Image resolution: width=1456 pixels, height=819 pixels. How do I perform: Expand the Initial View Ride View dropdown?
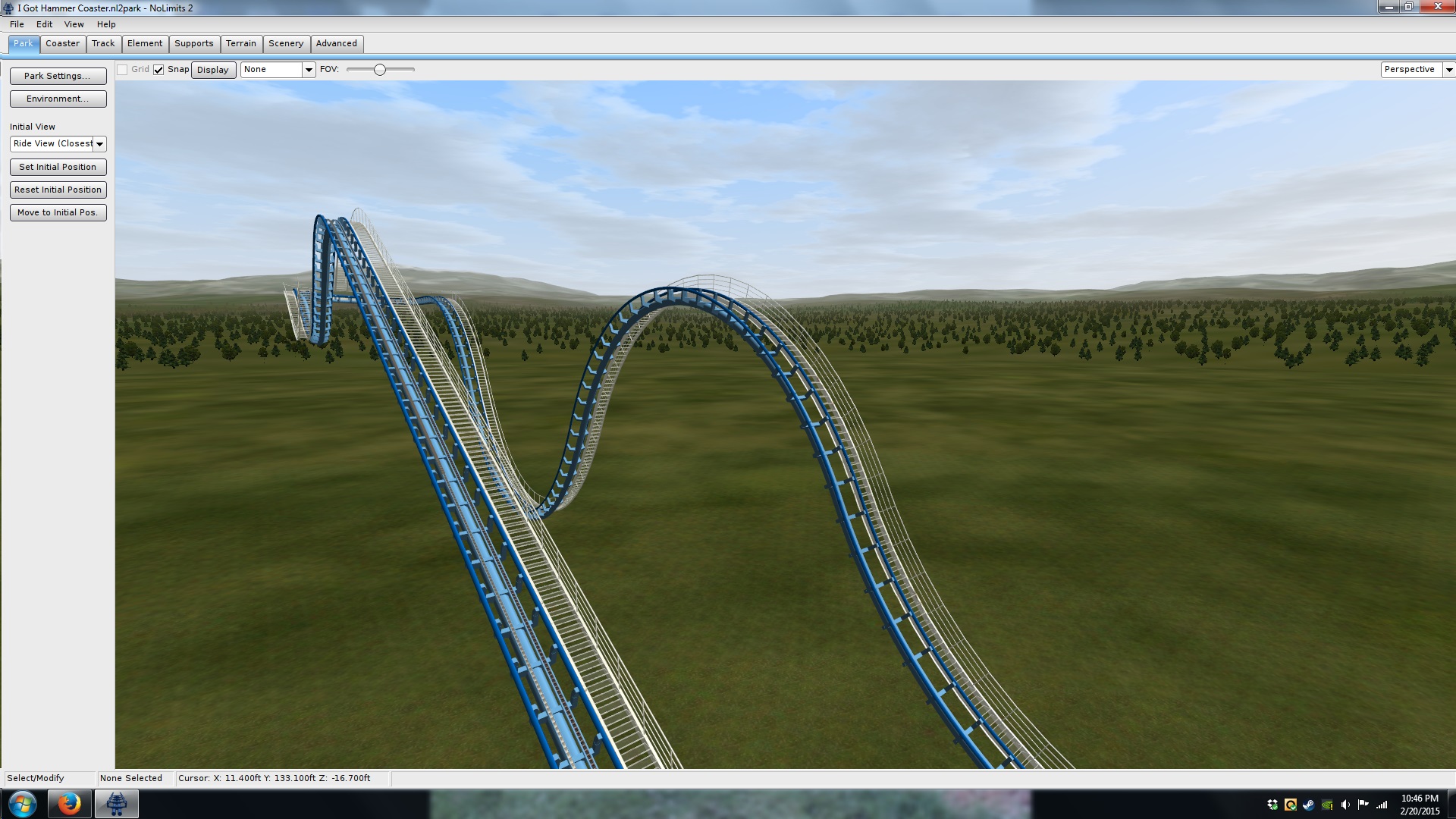99,144
